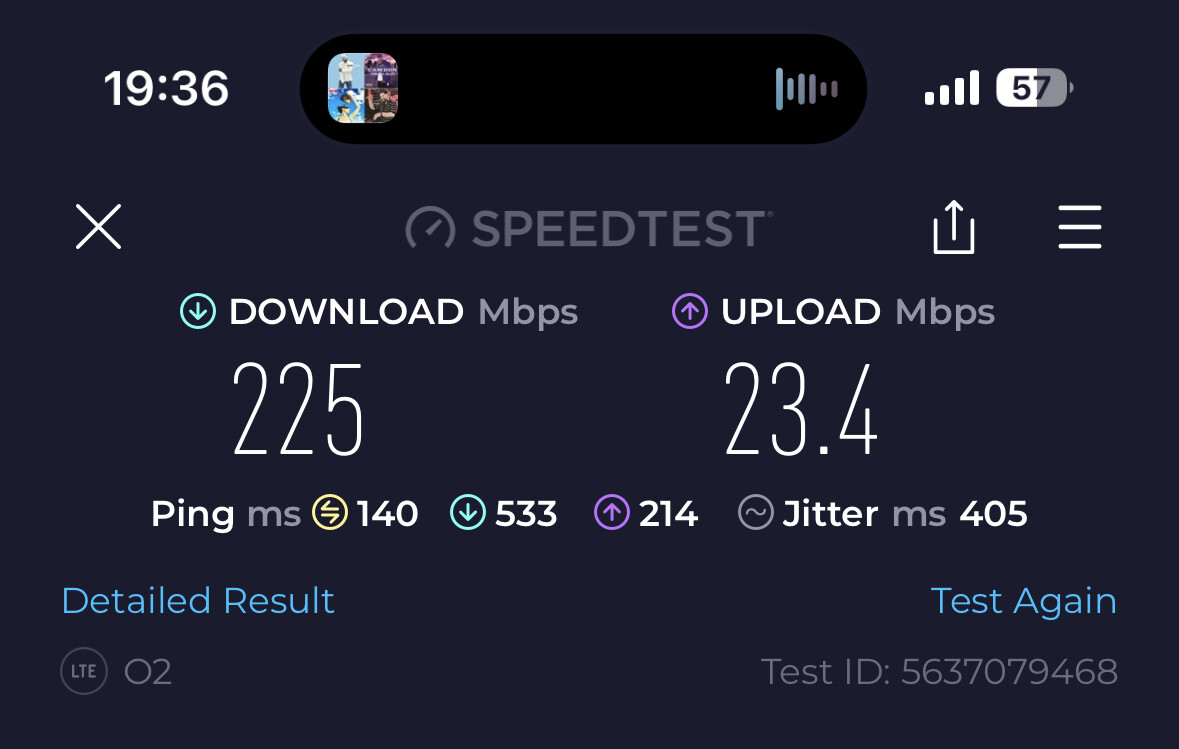Open the Detailed Result link
This screenshot has width=1179, height=749.
pyautogui.click(x=198, y=600)
